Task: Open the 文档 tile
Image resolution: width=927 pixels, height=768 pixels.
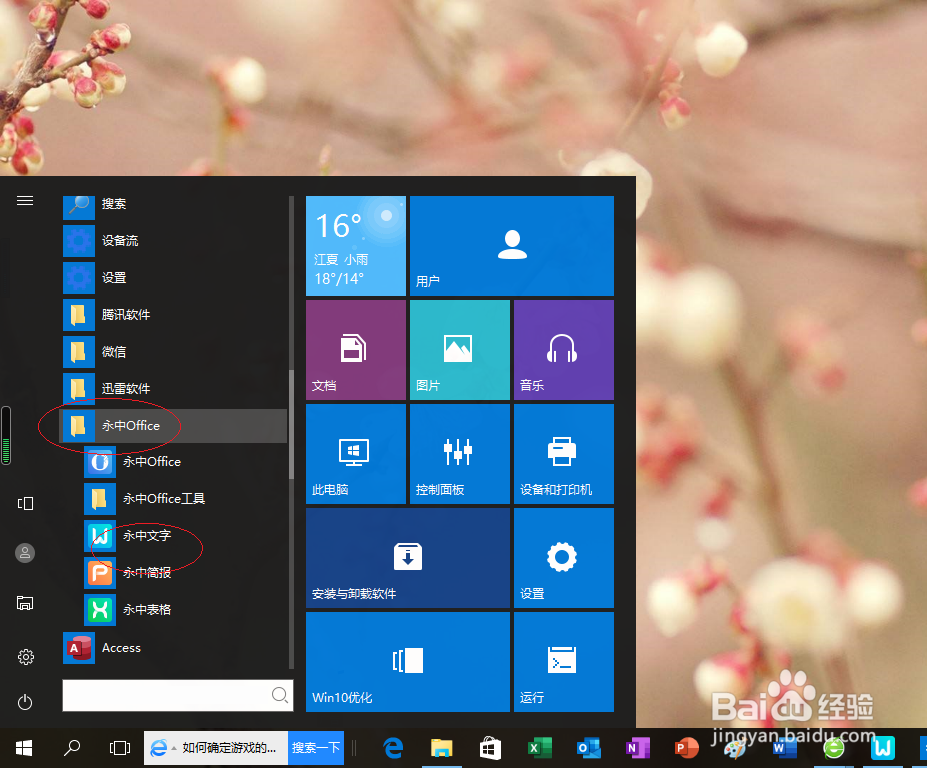Action: [356, 350]
